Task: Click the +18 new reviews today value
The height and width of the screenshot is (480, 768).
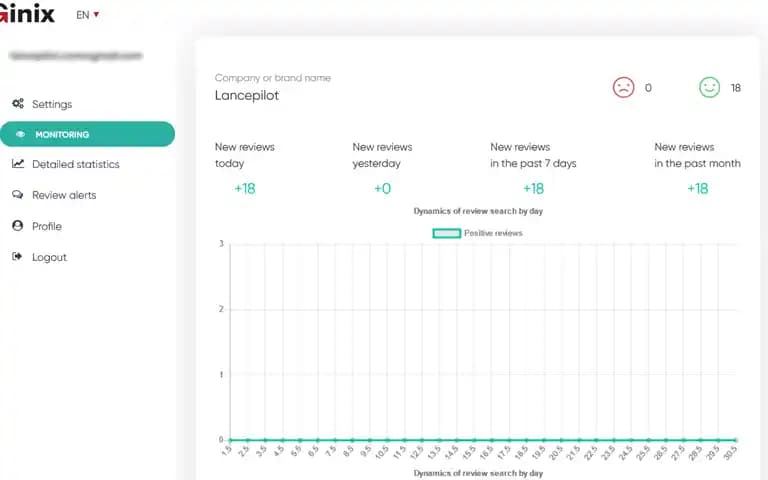Action: click(x=245, y=189)
